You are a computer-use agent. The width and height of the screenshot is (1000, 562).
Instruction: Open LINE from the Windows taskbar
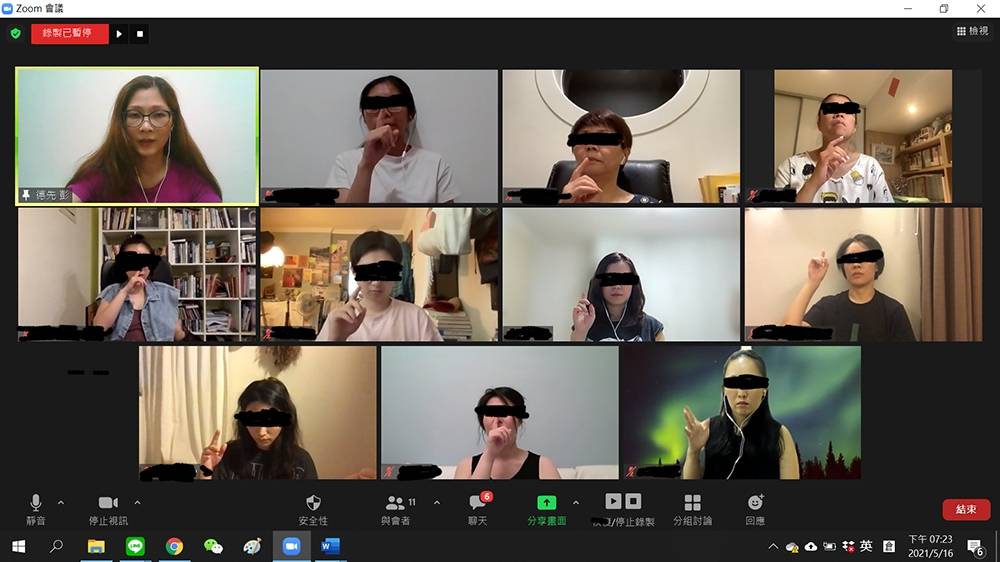pyautogui.click(x=135, y=546)
